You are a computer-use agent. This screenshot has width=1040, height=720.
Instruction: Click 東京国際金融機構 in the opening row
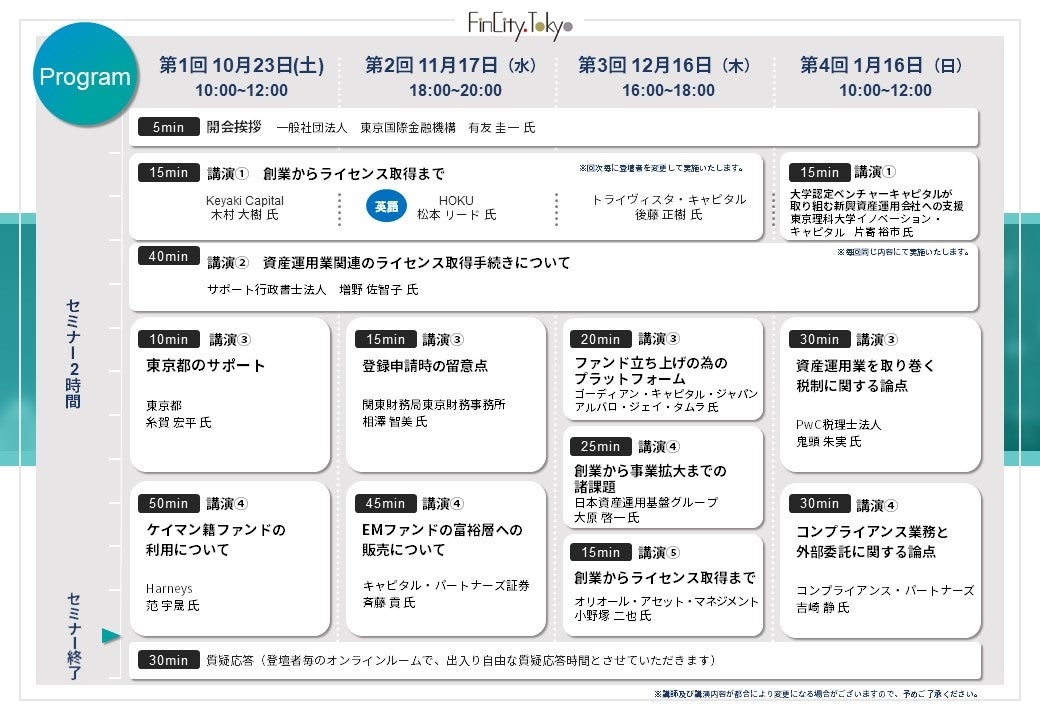(x=408, y=128)
